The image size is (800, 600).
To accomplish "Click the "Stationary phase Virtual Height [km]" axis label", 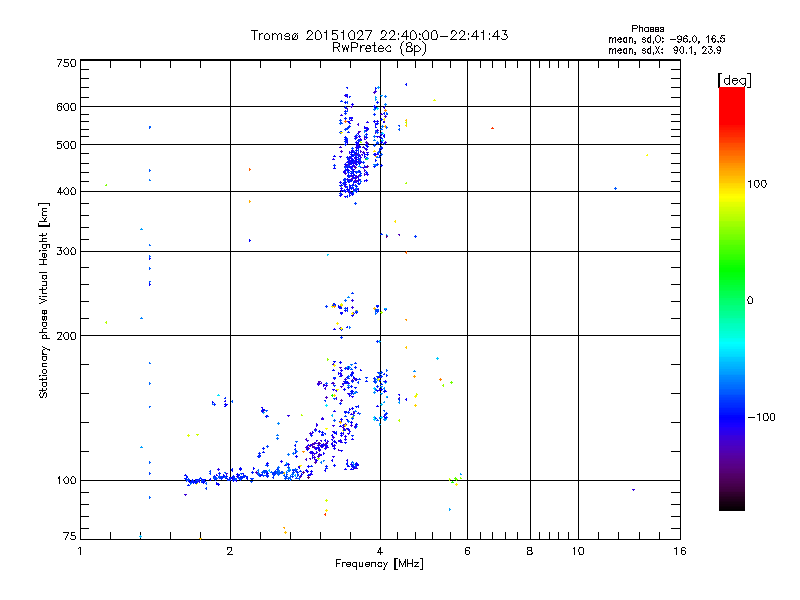I will 43,300.
